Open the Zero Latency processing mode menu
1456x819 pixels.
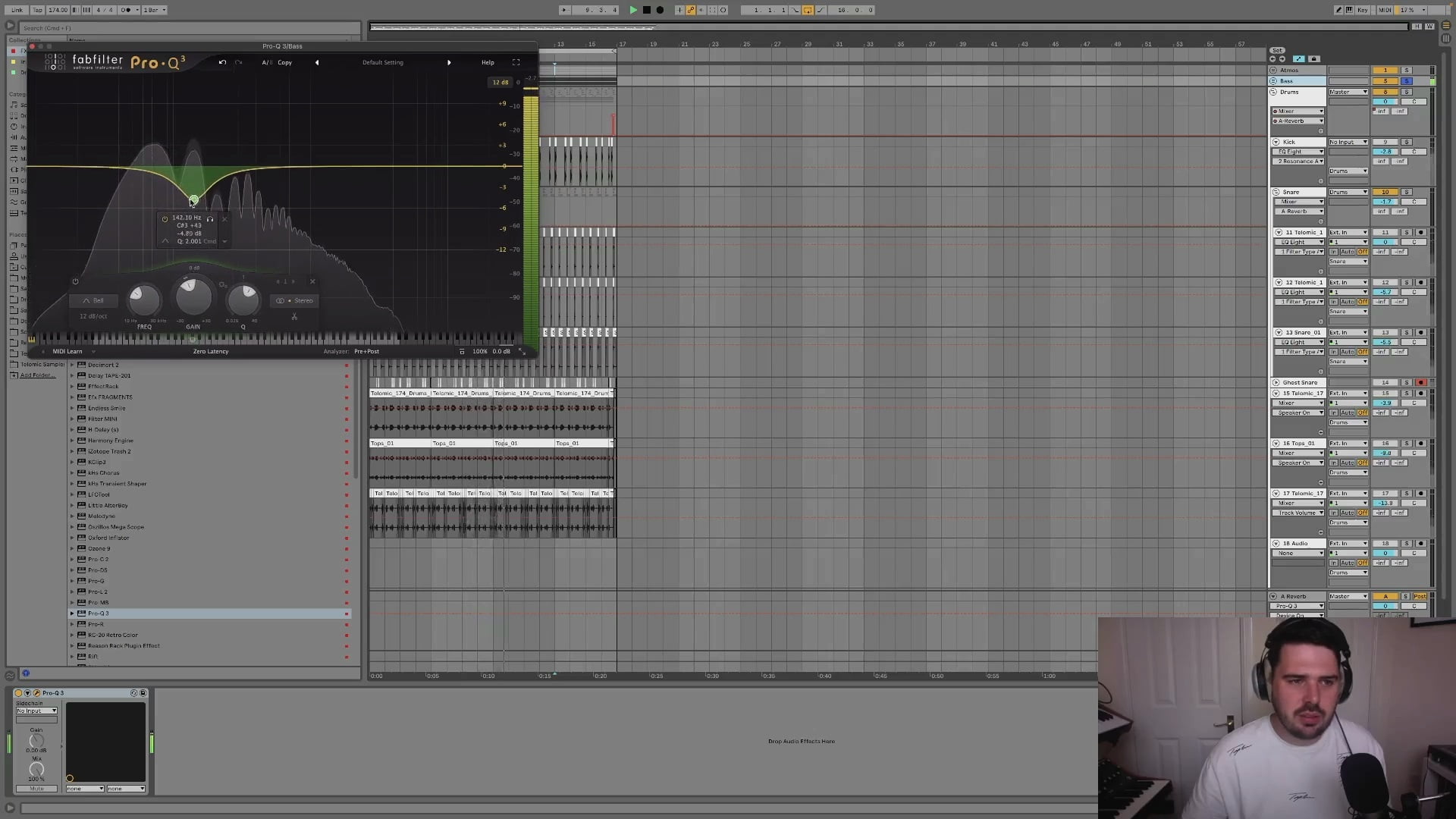click(x=211, y=351)
